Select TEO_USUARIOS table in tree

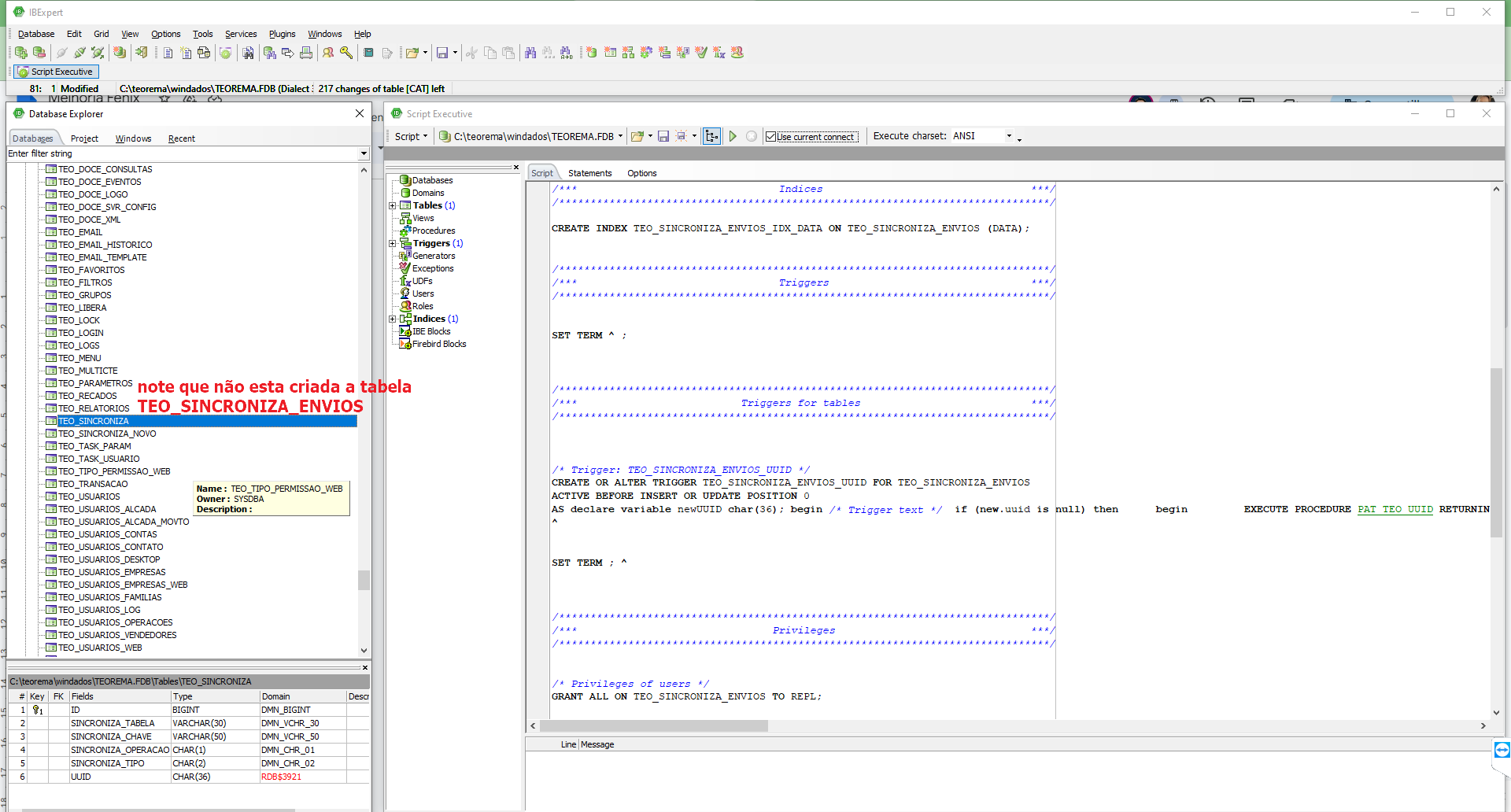click(x=89, y=496)
